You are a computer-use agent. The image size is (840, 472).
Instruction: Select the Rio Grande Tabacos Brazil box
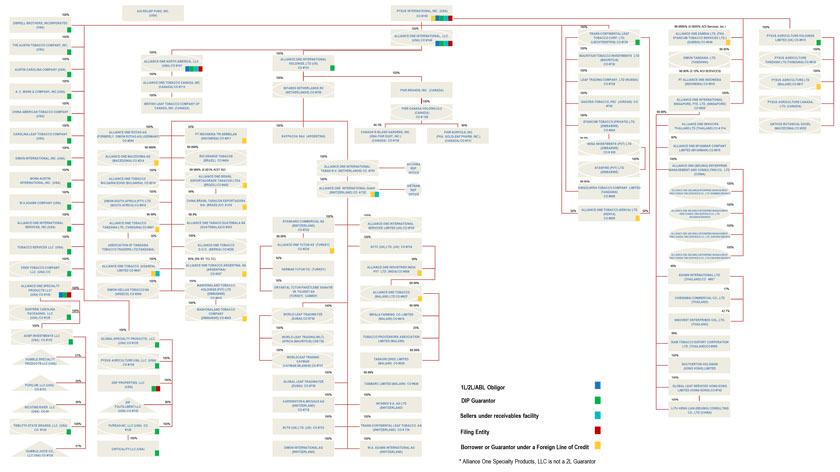pyautogui.click(x=216, y=158)
